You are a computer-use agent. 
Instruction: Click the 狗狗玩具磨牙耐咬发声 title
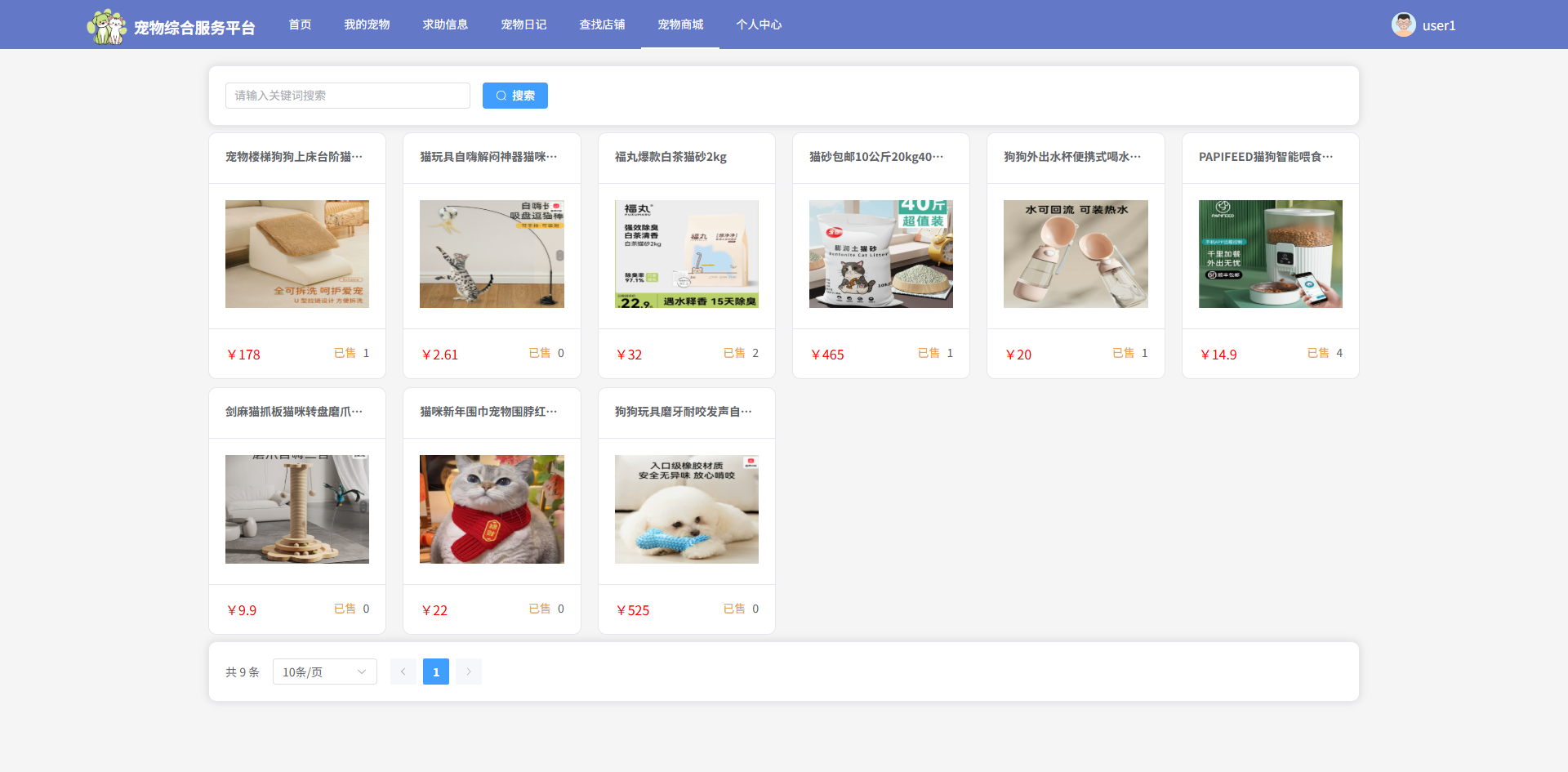click(x=684, y=412)
